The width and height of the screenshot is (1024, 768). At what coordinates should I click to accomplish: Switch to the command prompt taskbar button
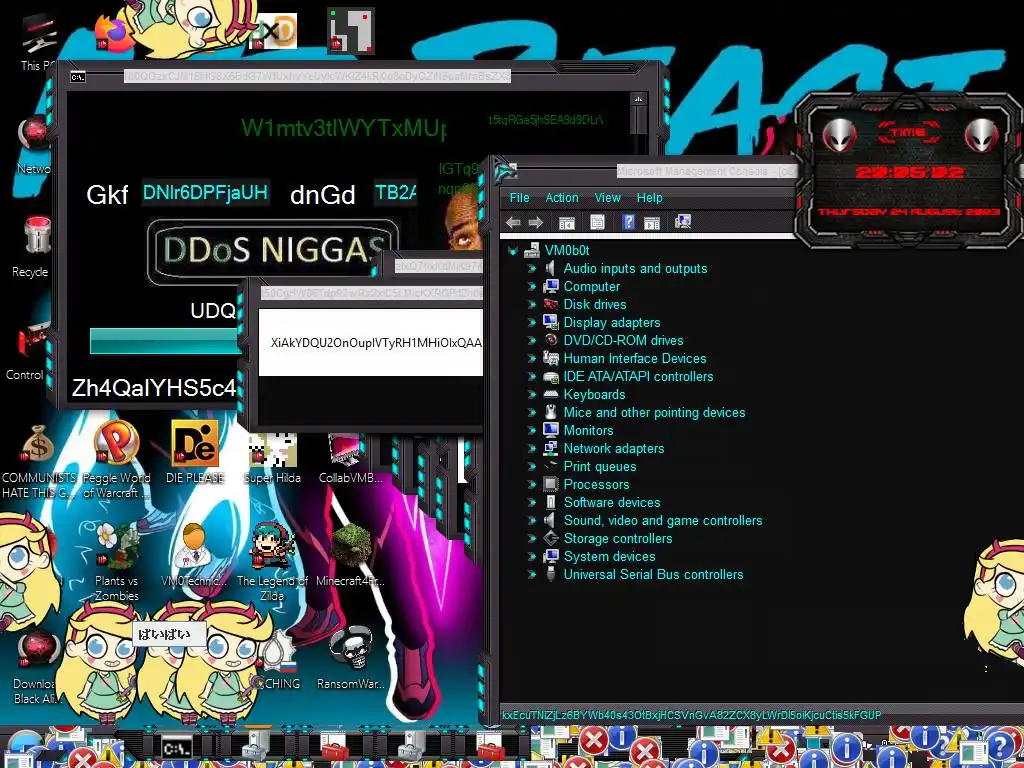coord(177,747)
